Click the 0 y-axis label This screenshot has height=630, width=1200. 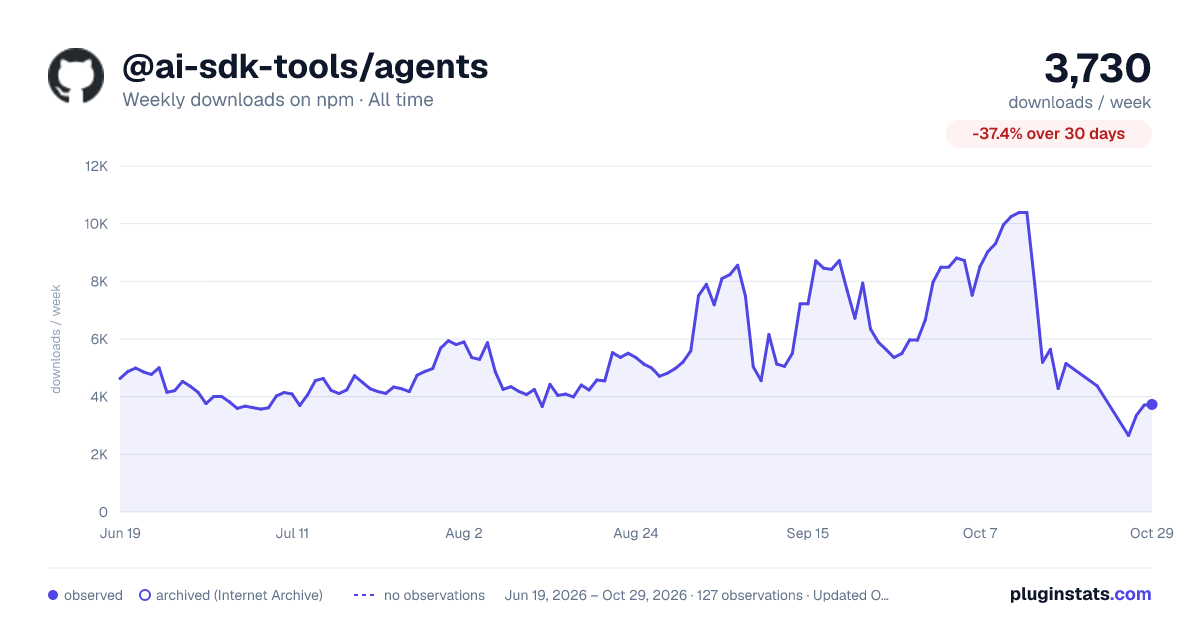pos(104,512)
